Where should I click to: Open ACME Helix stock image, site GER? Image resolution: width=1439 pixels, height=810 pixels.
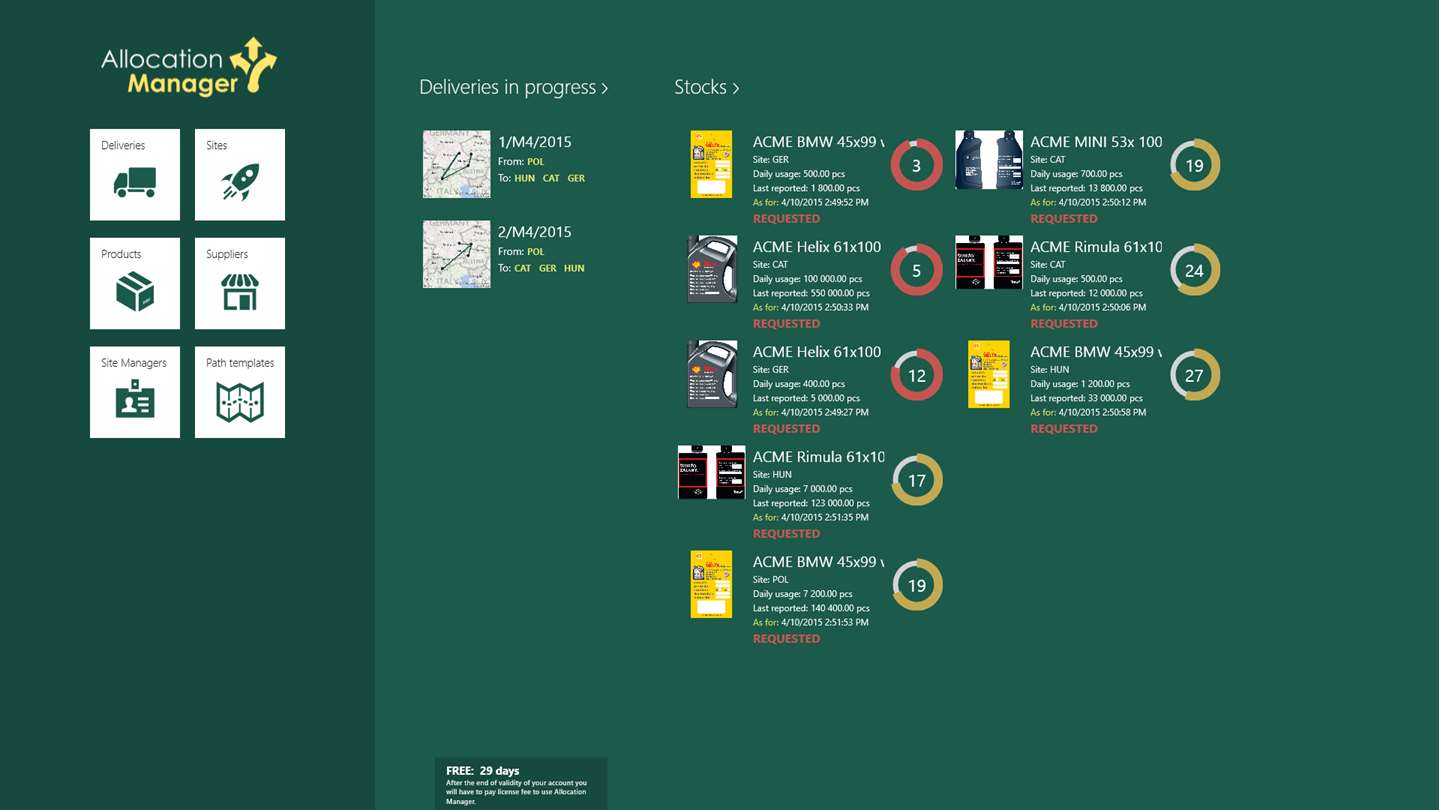coord(712,374)
